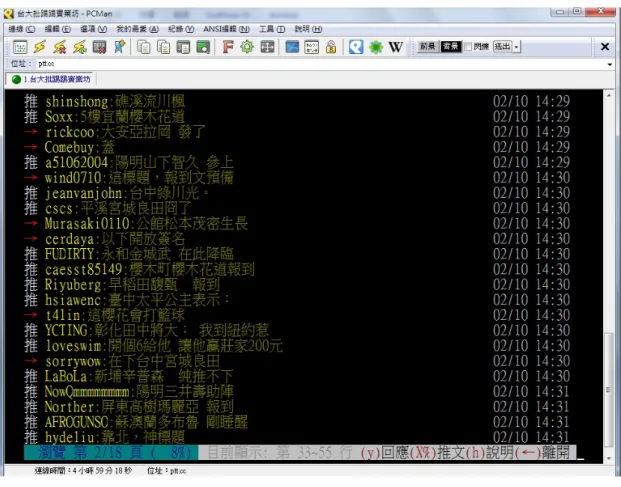This screenshot has width=621, height=487.
Task: Select the 台大批踢踢實業坊 connection tab
Action: tap(51, 79)
